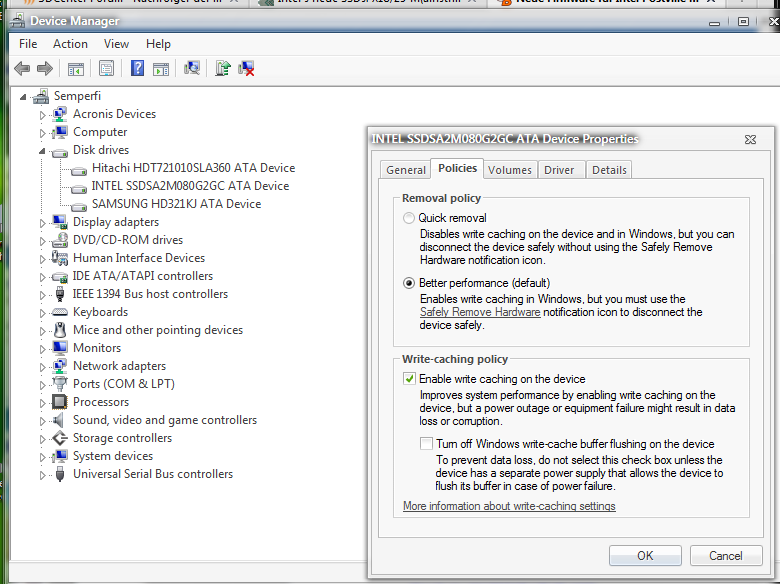Screen dimensions: 780x584
Task: Open the Properties toolbar icon
Action: (x=106, y=68)
